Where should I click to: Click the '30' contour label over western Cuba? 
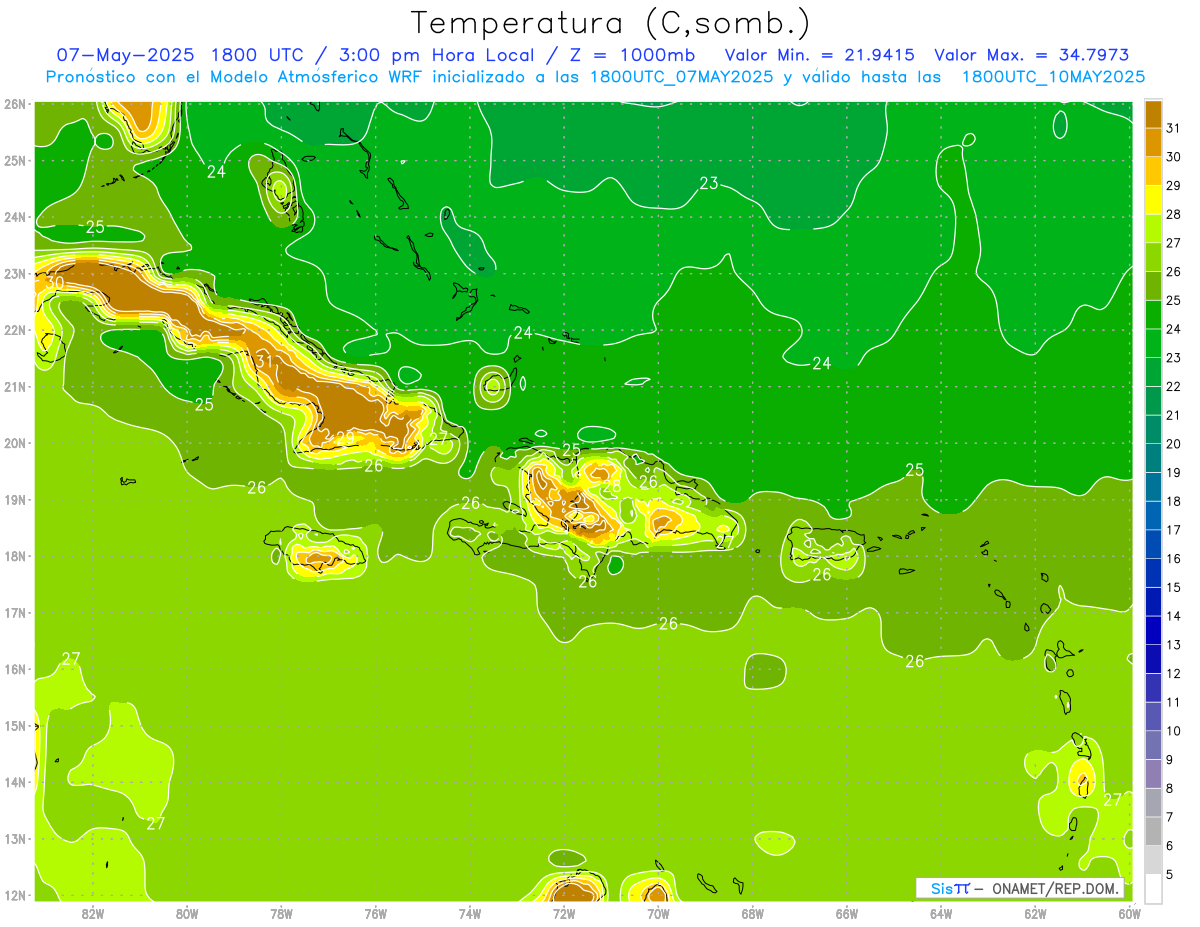coord(55,283)
